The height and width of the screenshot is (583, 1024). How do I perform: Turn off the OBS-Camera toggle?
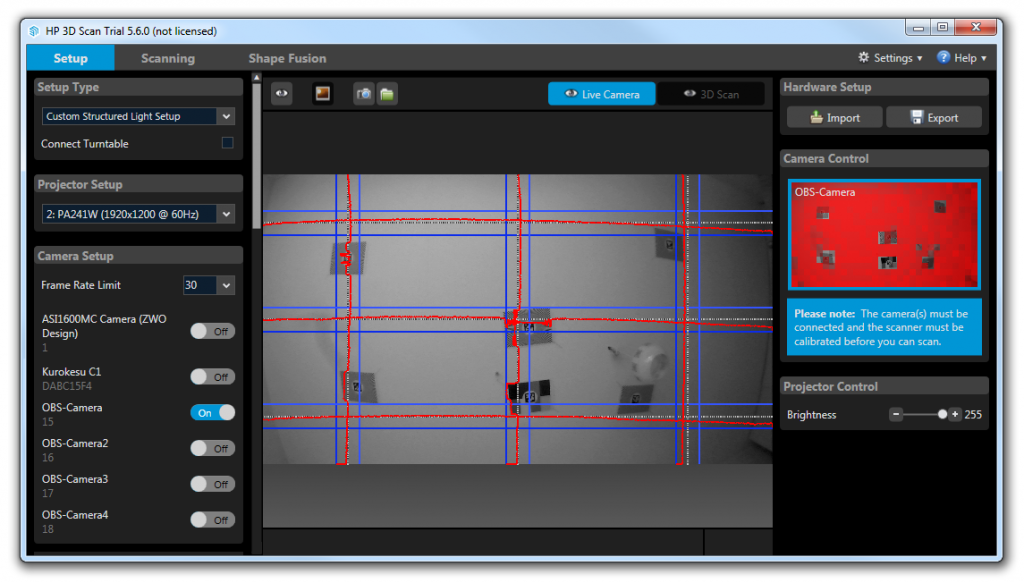click(x=212, y=413)
